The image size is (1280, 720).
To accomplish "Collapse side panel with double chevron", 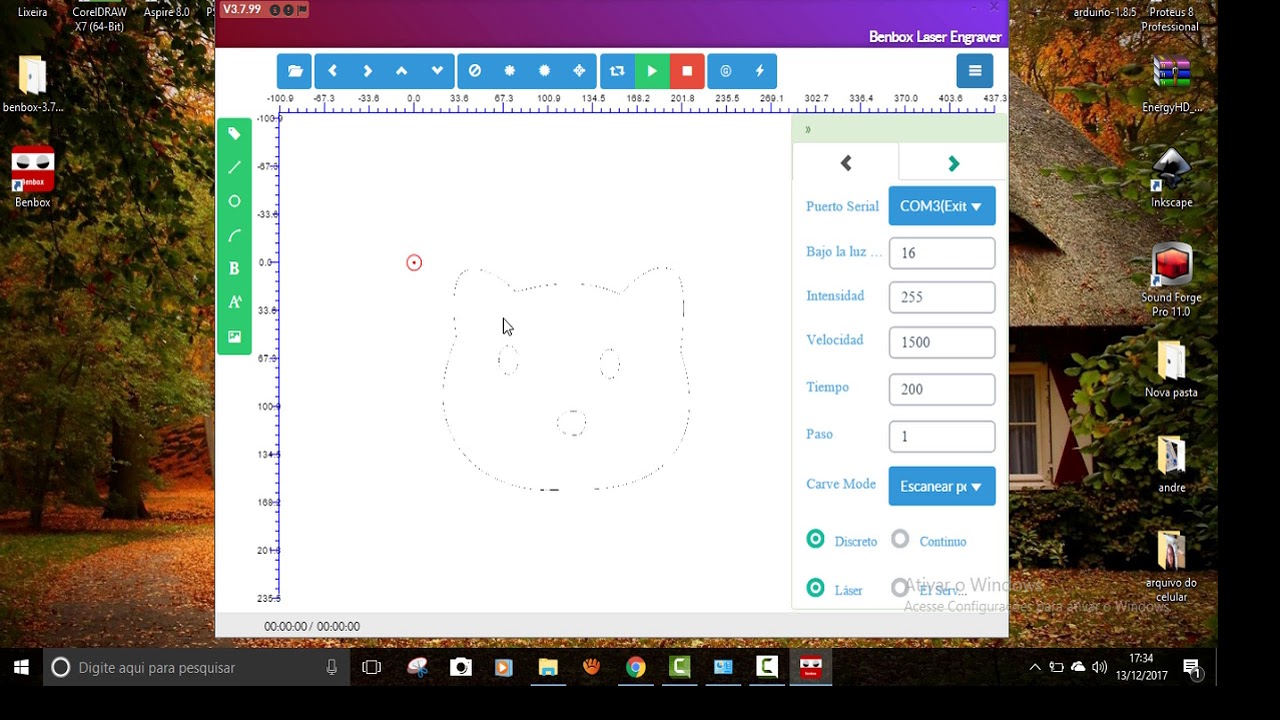I will (808, 129).
